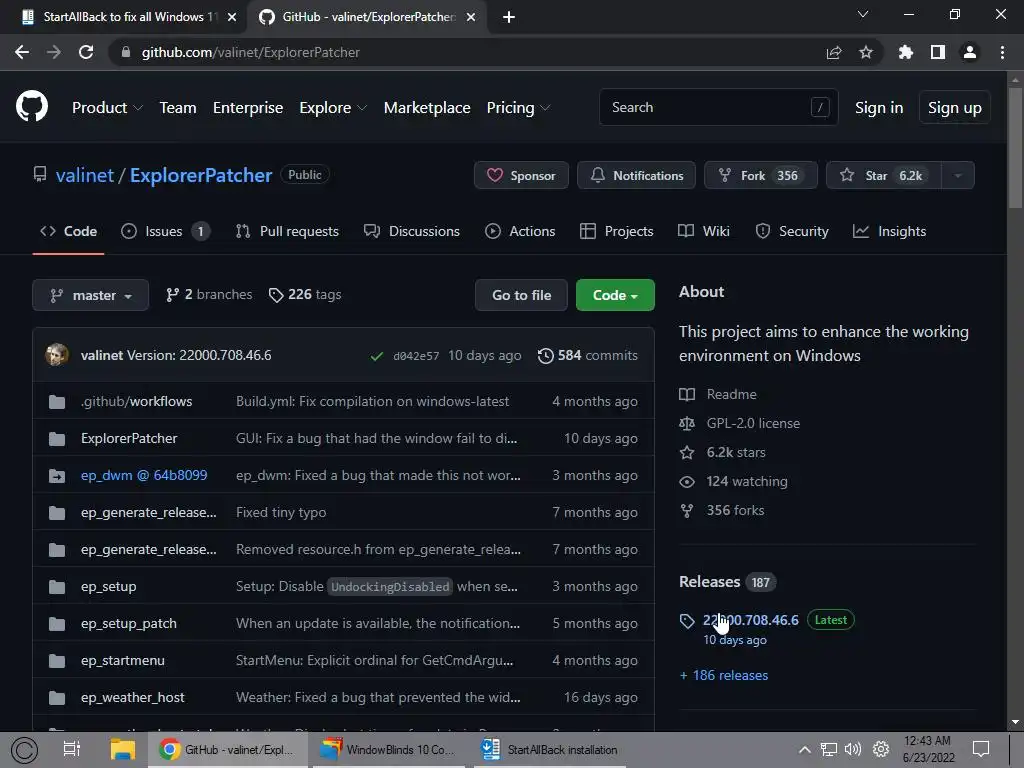Switch to the Security tab

792,231
